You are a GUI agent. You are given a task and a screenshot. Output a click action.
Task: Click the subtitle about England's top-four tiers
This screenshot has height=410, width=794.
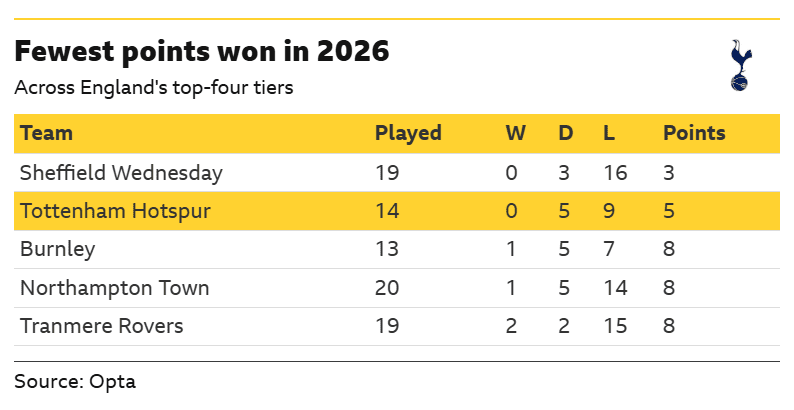pos(154,87)
